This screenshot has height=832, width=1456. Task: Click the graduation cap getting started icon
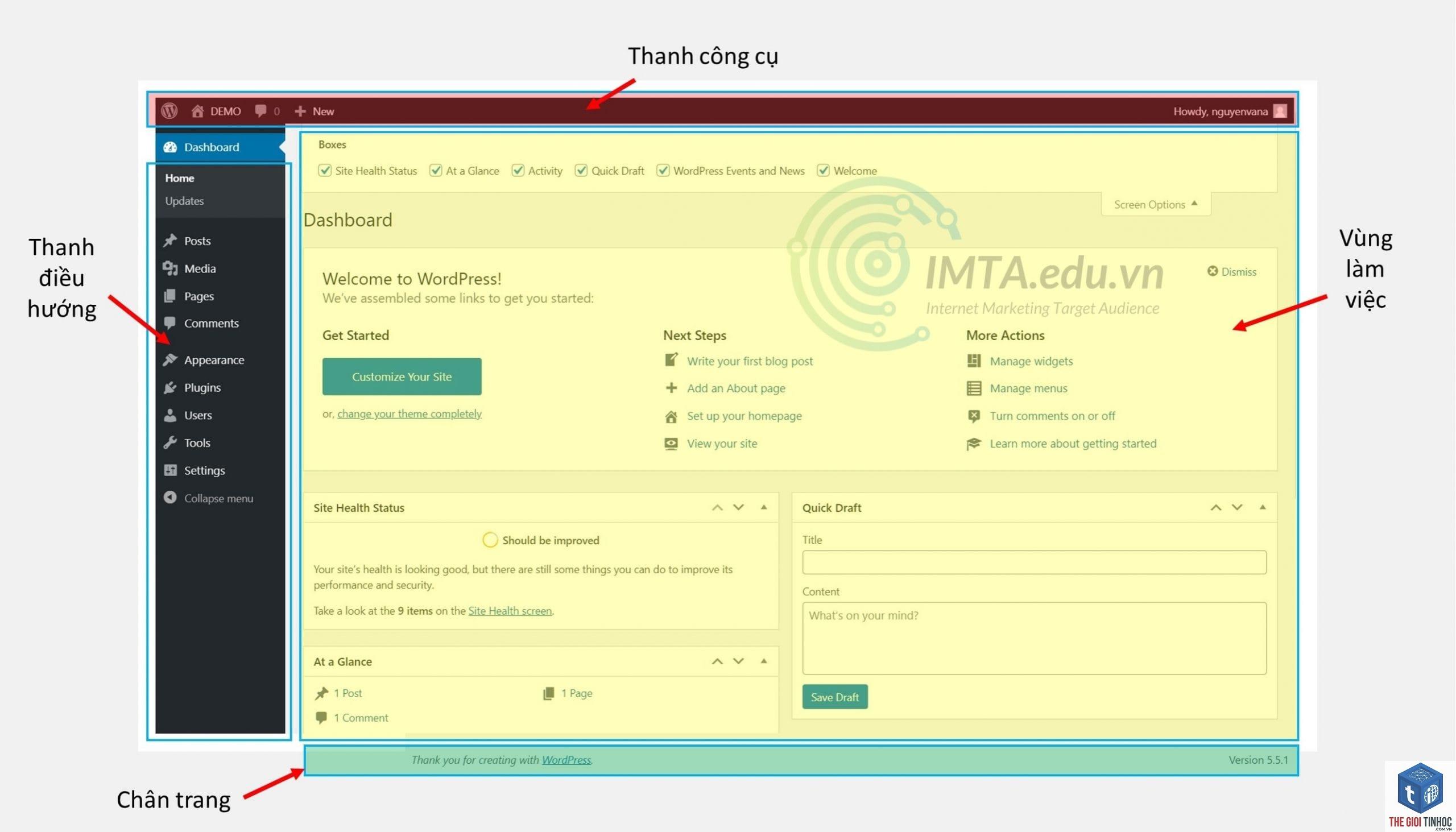coord(974,444)
